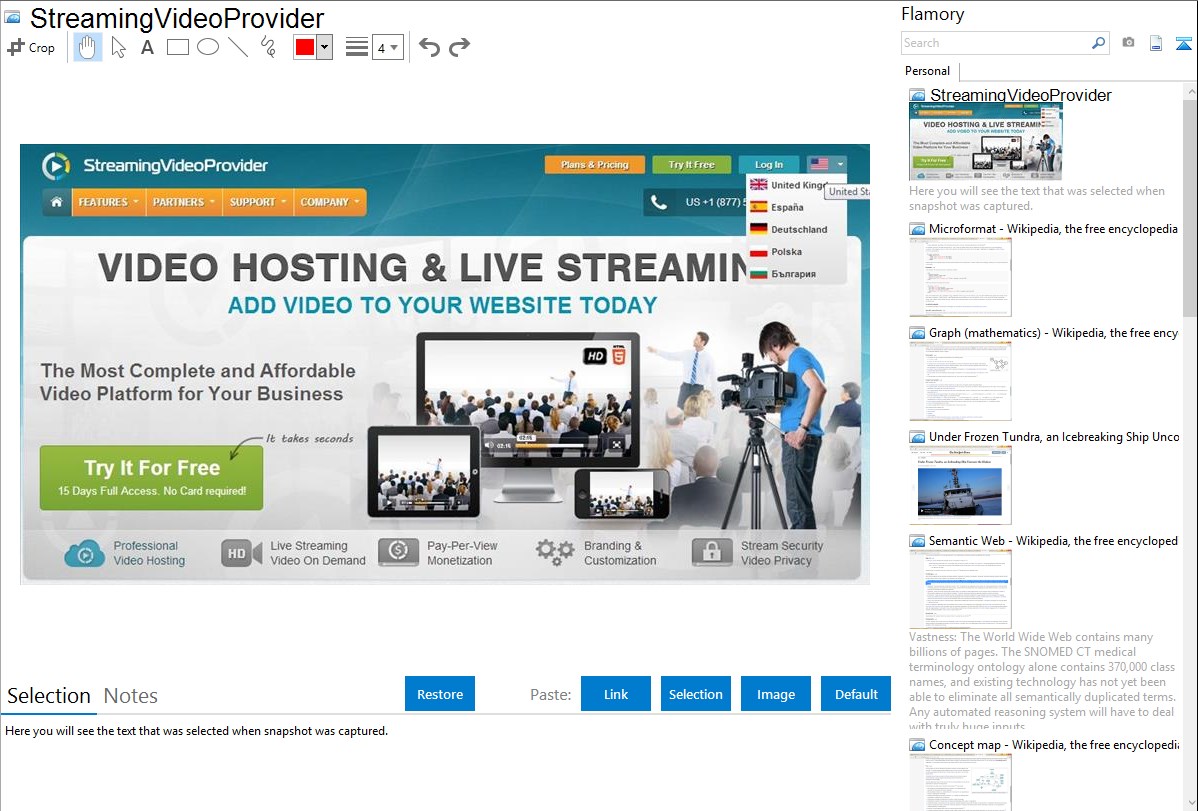
Task: Open the US flag language dropdown
Action: (827, 164)
